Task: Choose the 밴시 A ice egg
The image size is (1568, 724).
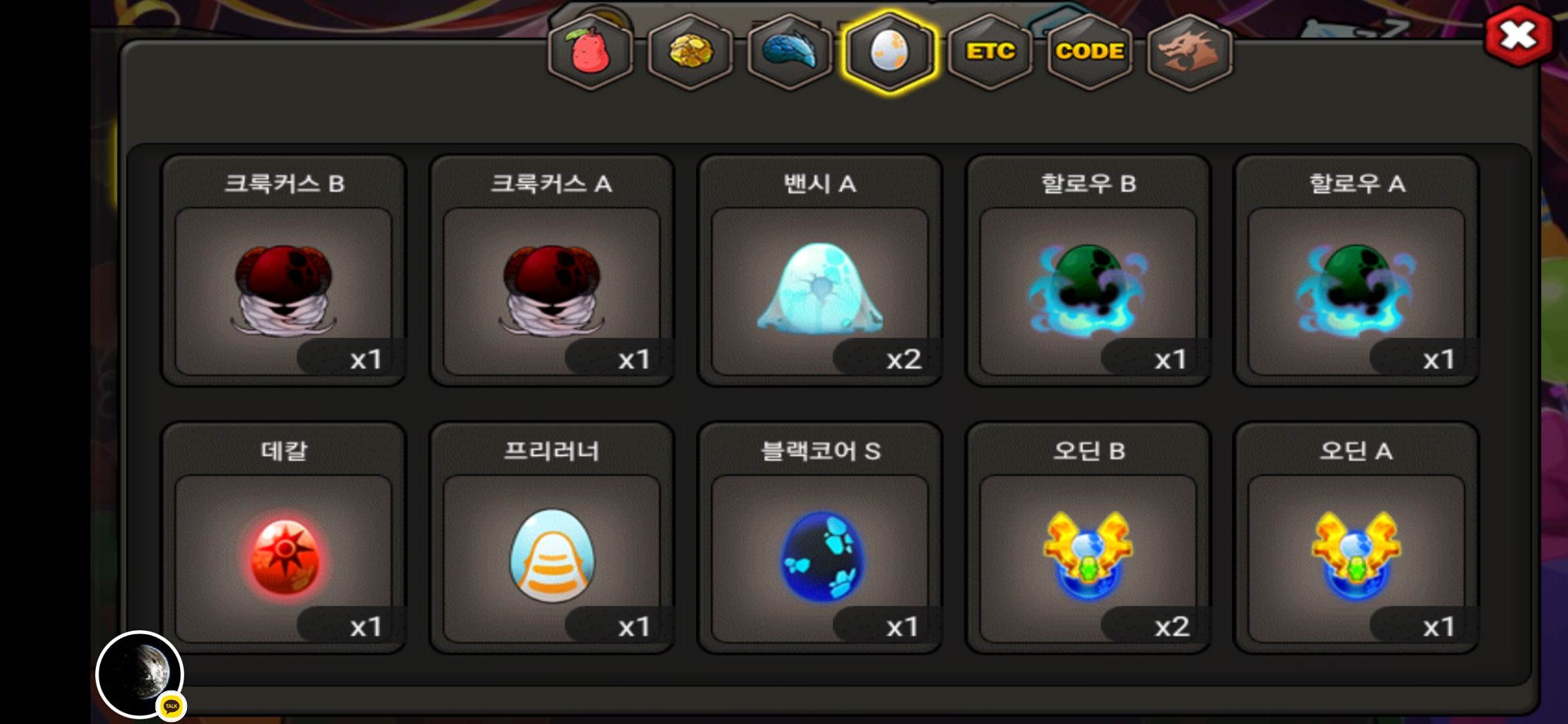Action: (x=820, y=271)
